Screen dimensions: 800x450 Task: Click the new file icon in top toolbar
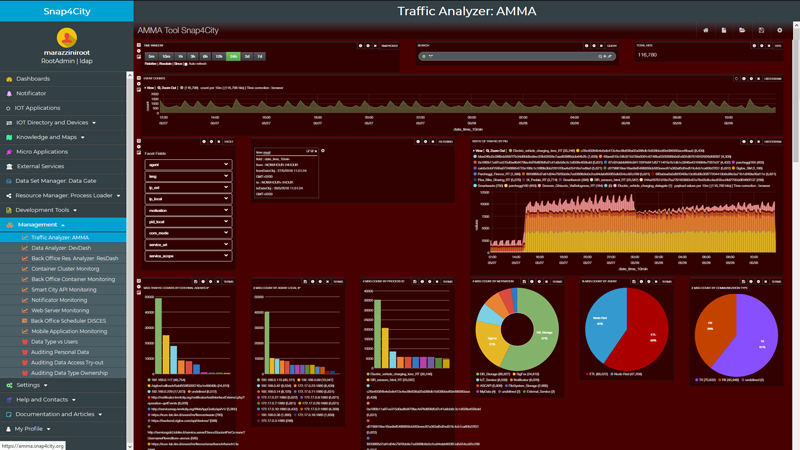(724, 31)
